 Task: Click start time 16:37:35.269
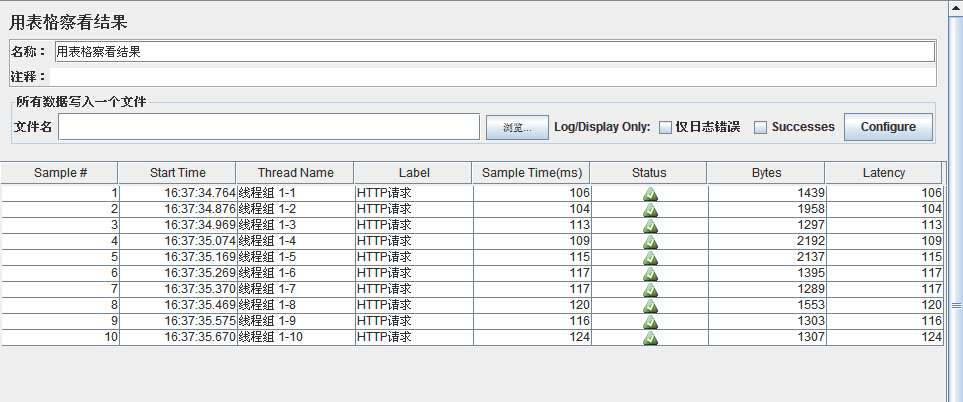(x=200, y=273)
